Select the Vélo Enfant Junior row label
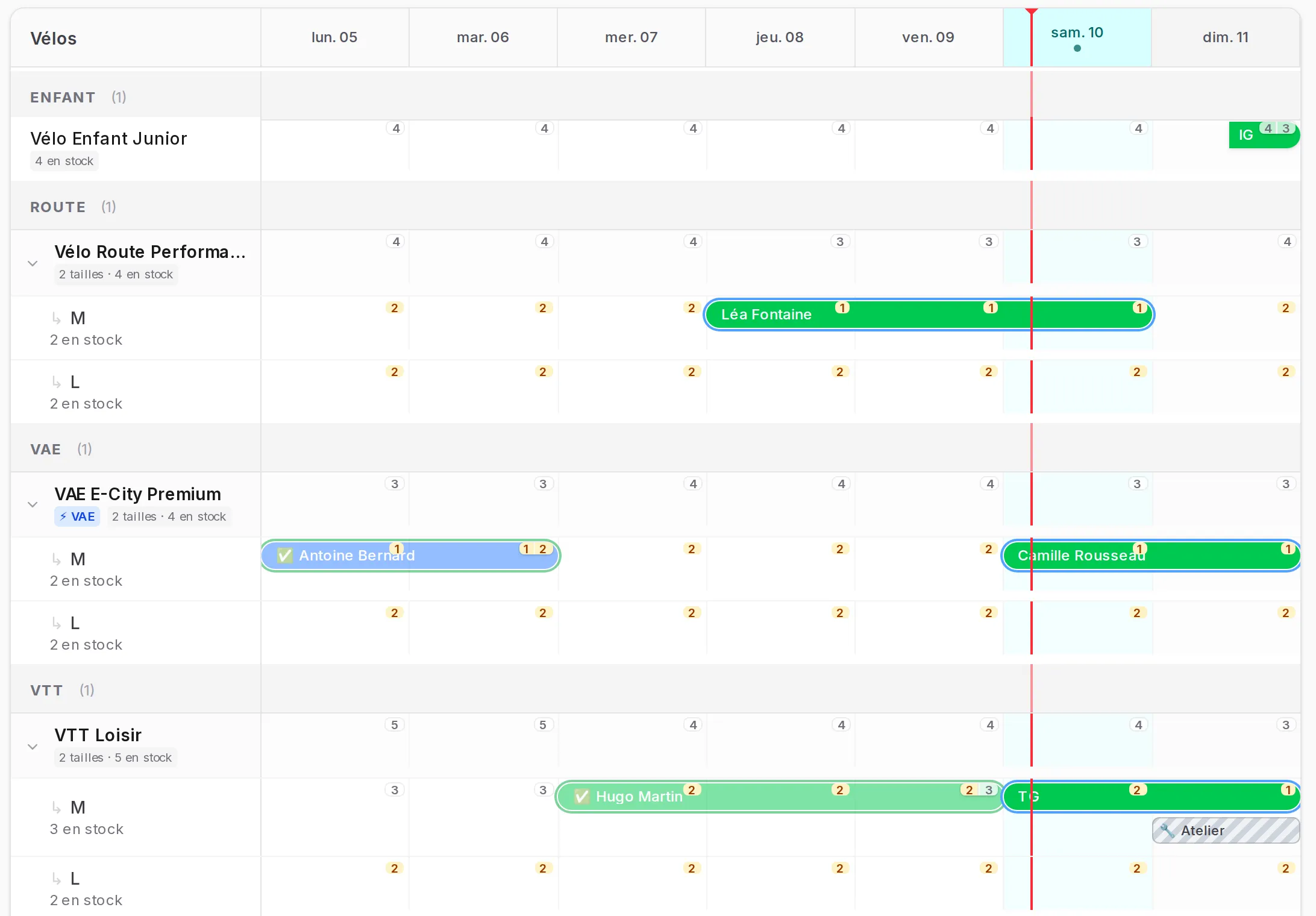Viewport: 1316px width, 916px height. (x=108, y=139)
